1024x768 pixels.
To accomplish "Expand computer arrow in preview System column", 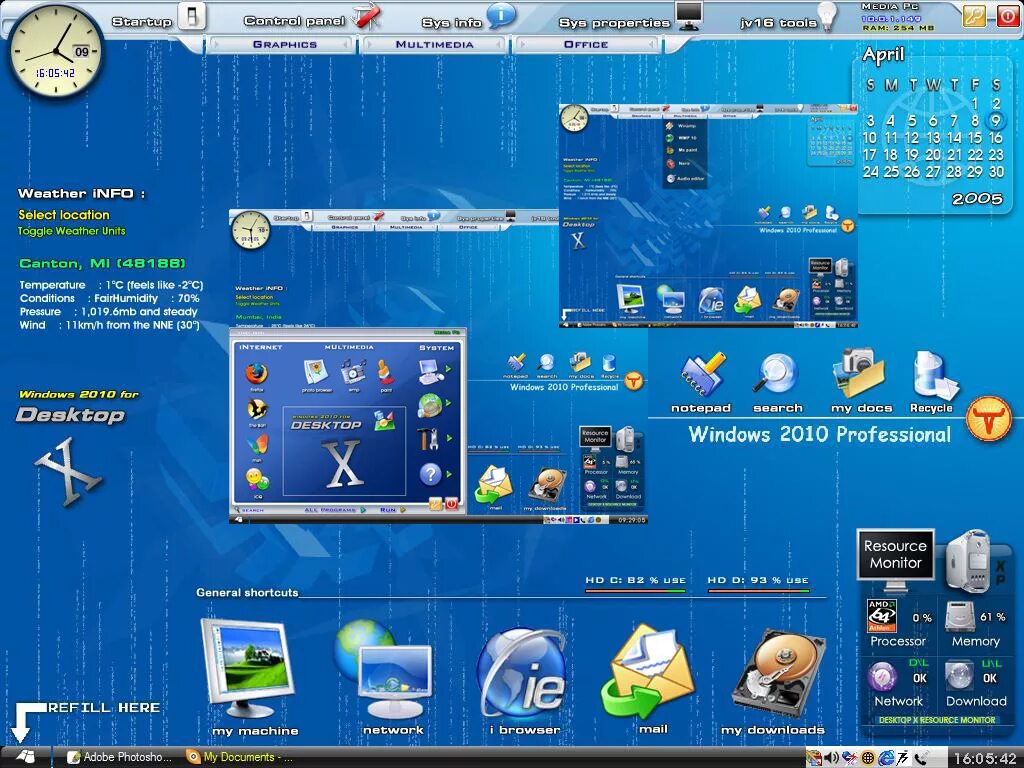I will [x=449, y=369].
